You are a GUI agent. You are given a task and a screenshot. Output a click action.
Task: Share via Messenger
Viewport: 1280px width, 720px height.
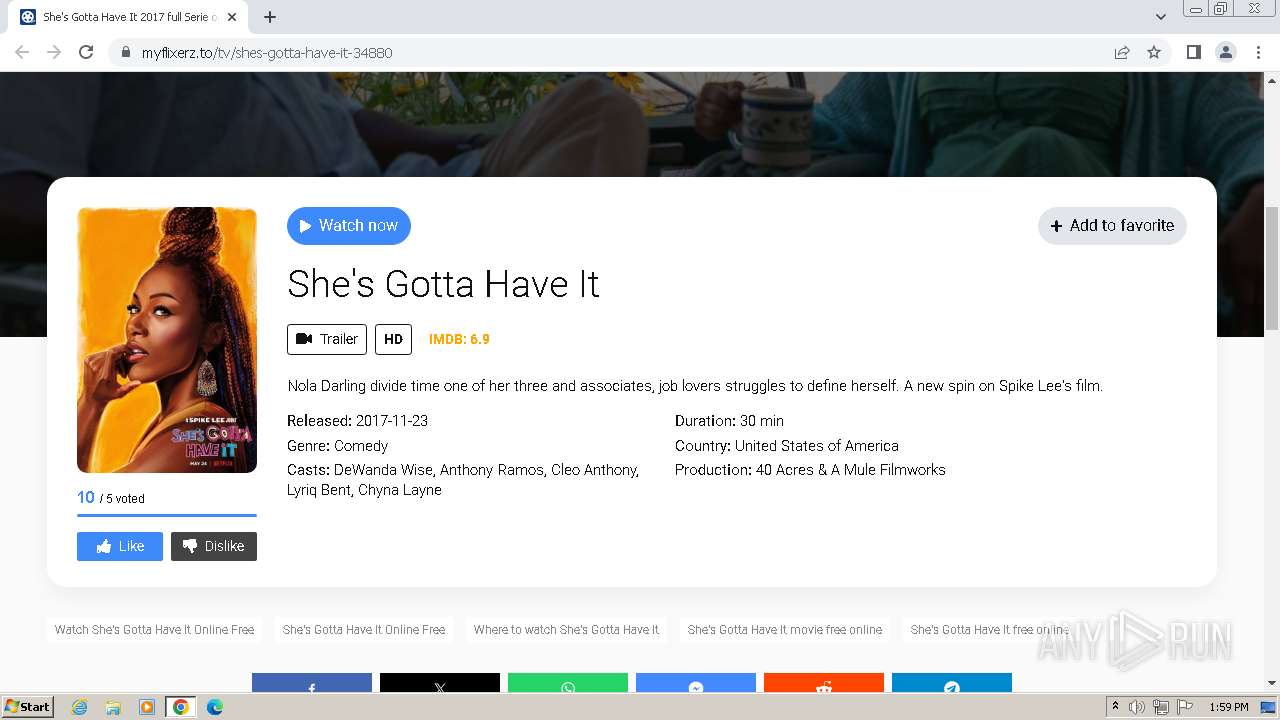click(696, 683)
